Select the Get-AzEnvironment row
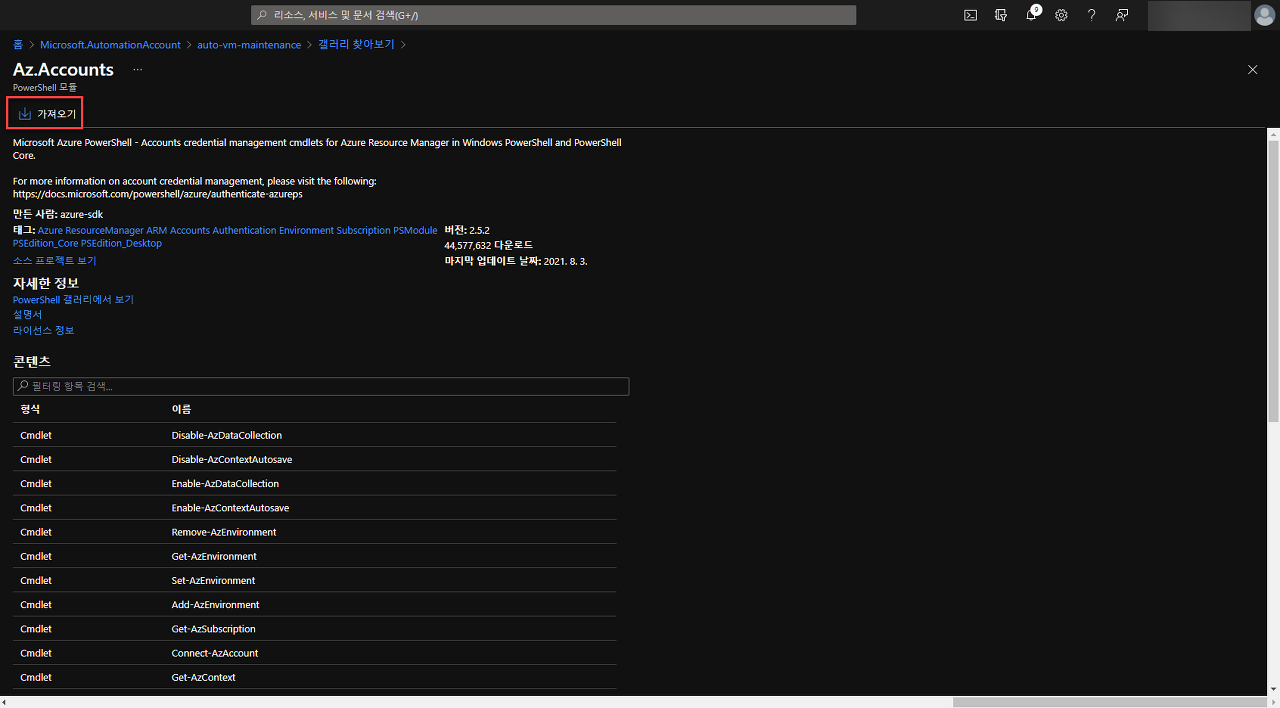The image size is (1280, 708). coord(315,556)
